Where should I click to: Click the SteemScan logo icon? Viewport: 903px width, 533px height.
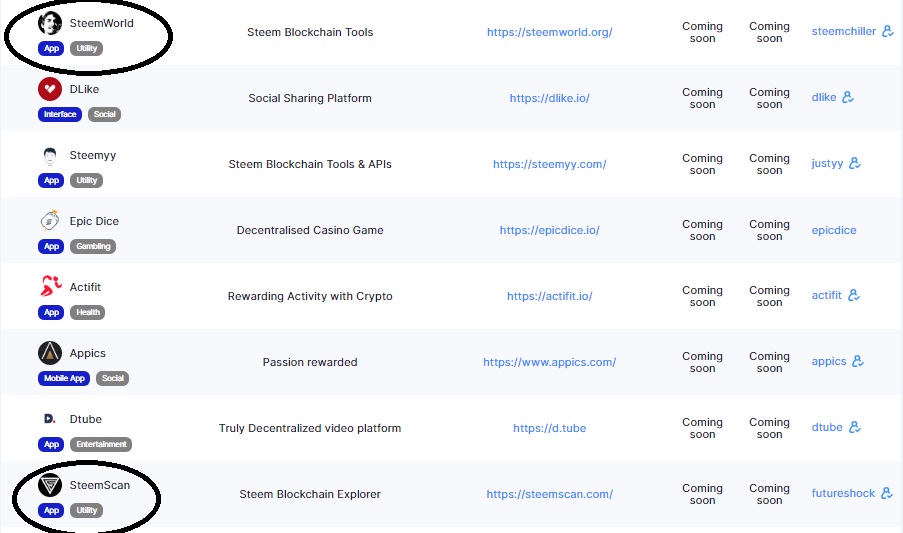(x=49, y=485)
